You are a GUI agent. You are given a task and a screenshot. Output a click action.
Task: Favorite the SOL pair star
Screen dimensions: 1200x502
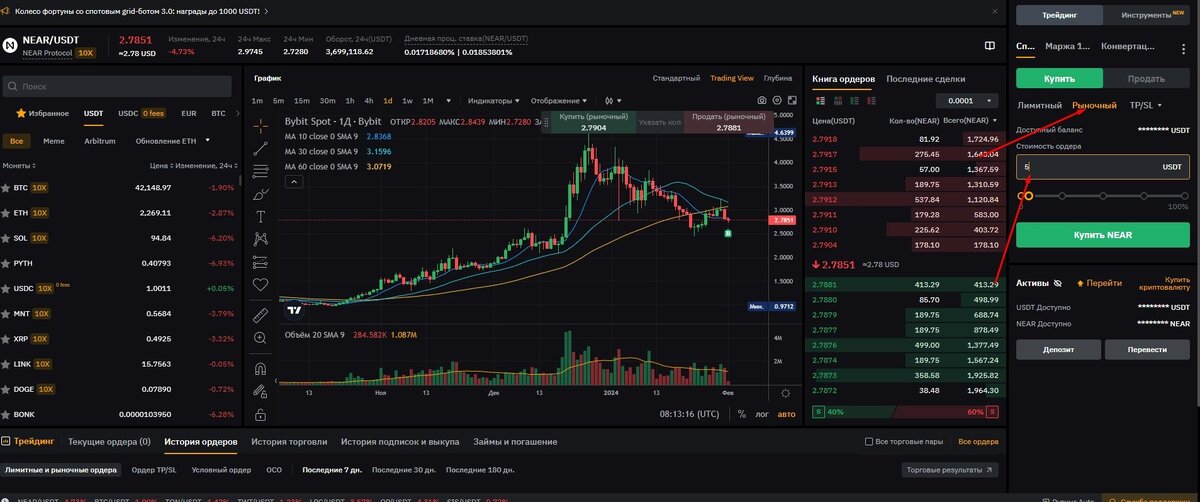pyautogui.click(x=7, y=238)
